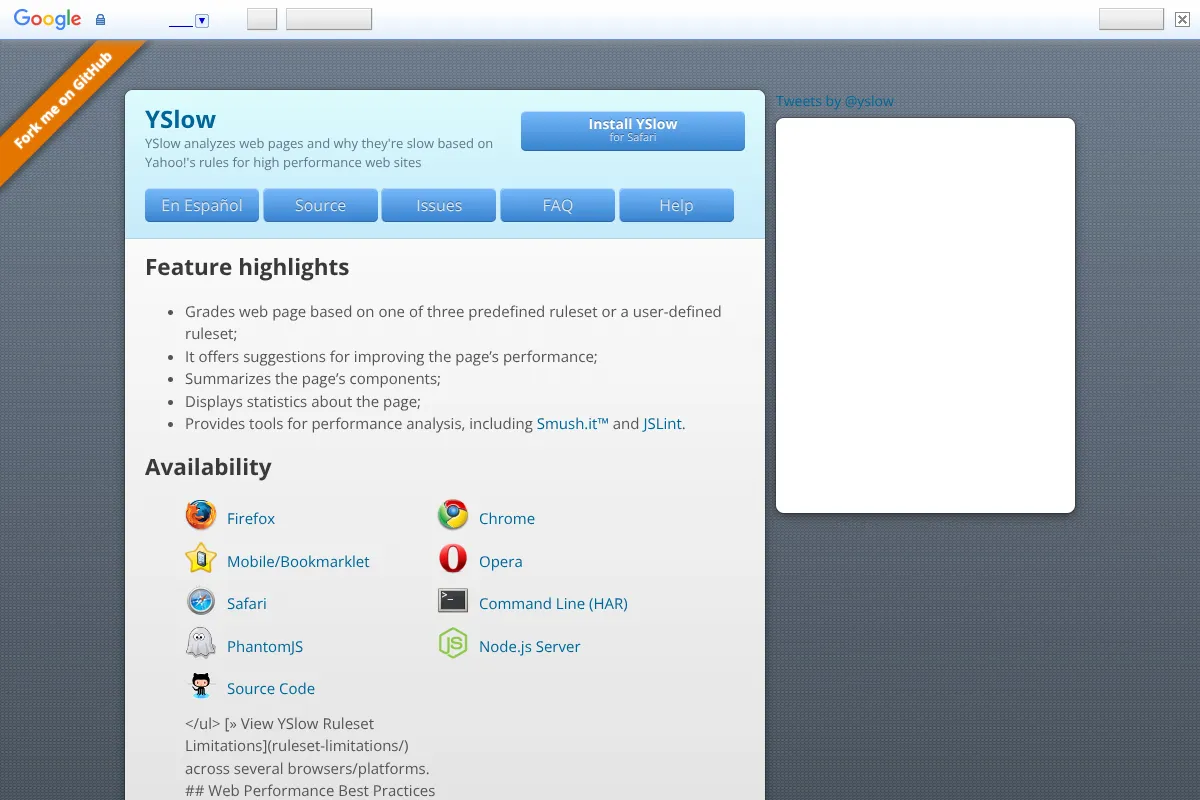Click the Firefox browser icon
The width and height of the screenshot is (1200, 800).
[x=201, y=515]
